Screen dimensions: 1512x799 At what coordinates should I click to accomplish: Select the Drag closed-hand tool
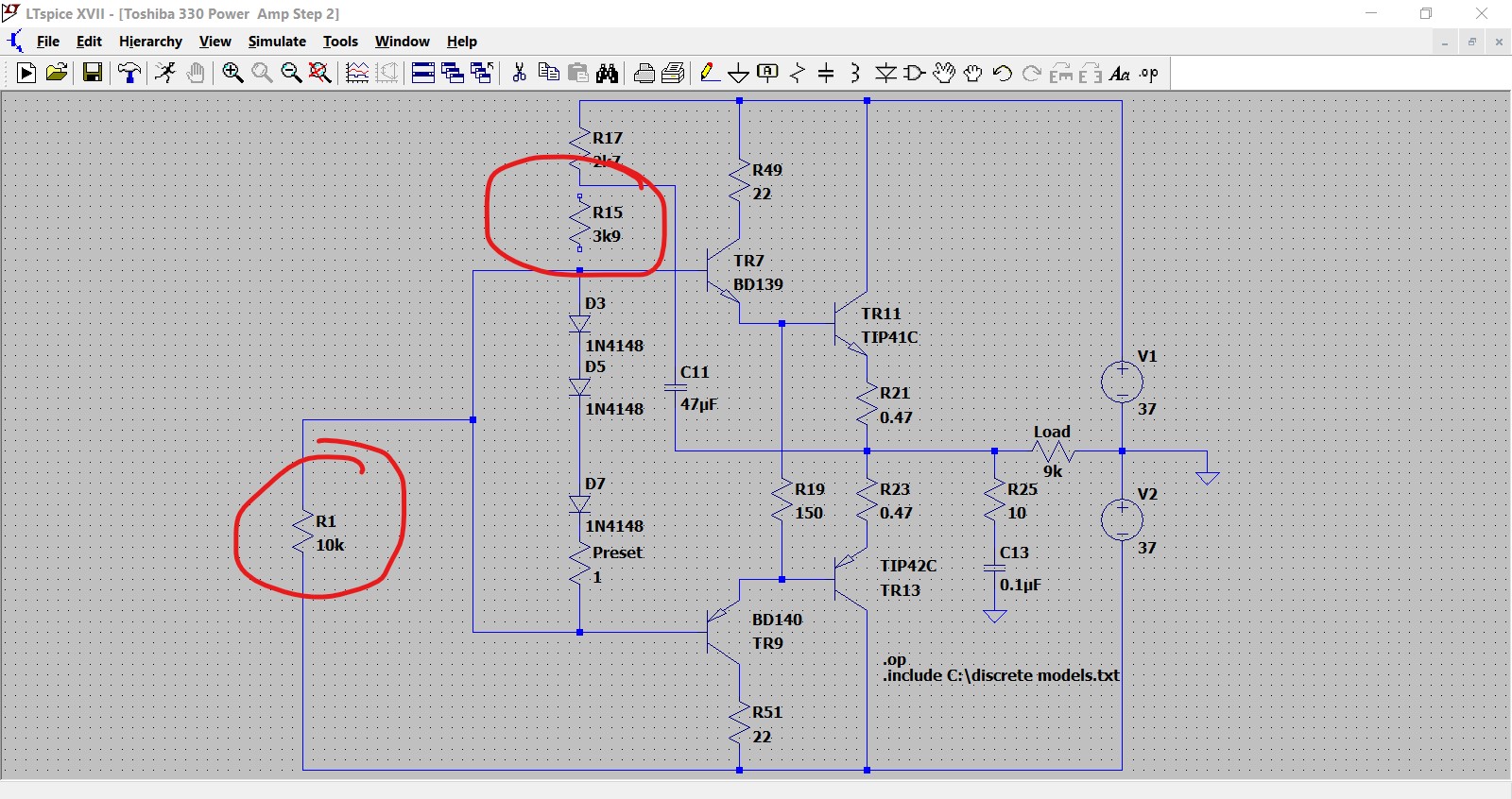[973, 73]
